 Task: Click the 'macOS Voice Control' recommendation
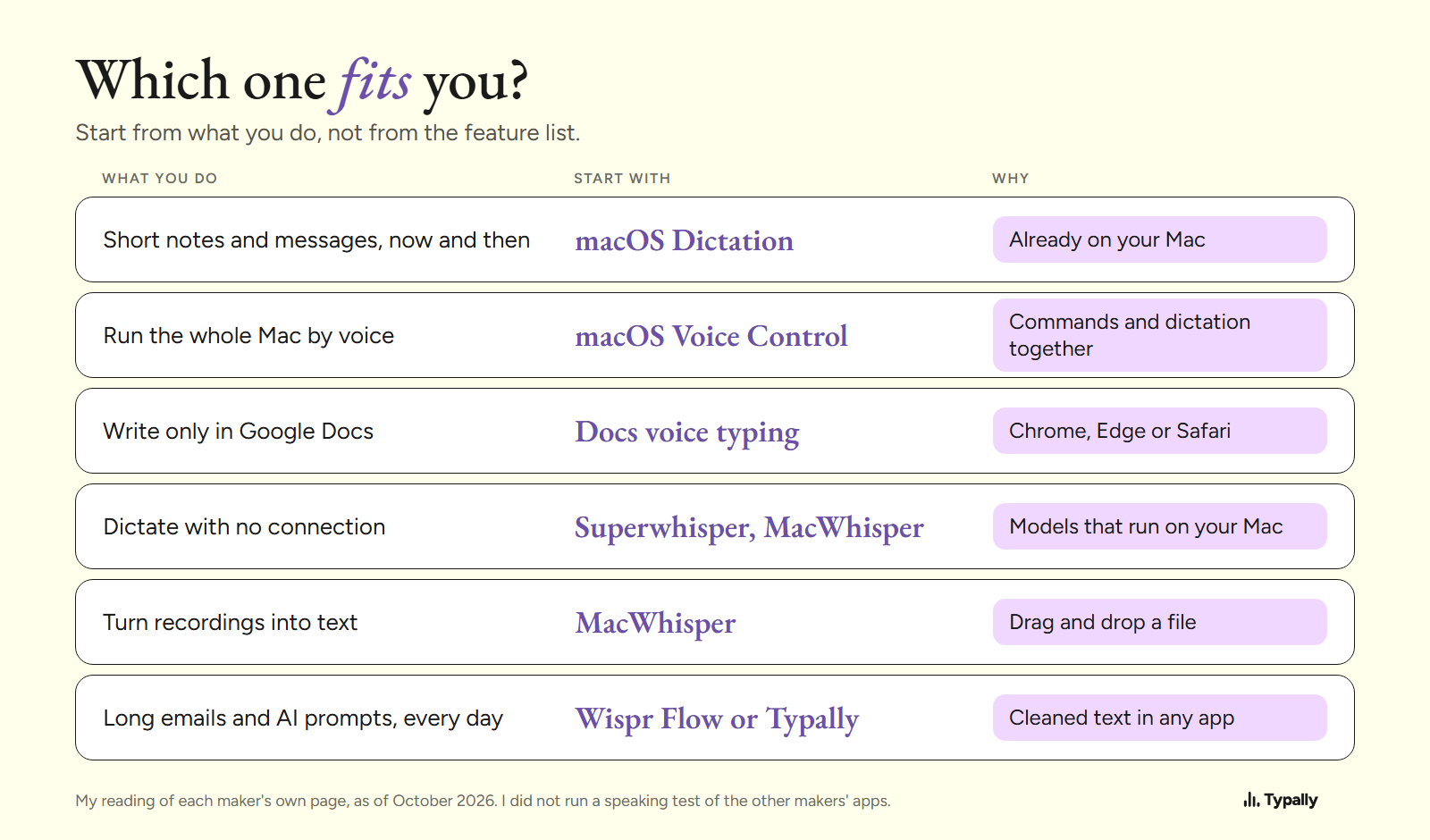click(x=711, y=336)
